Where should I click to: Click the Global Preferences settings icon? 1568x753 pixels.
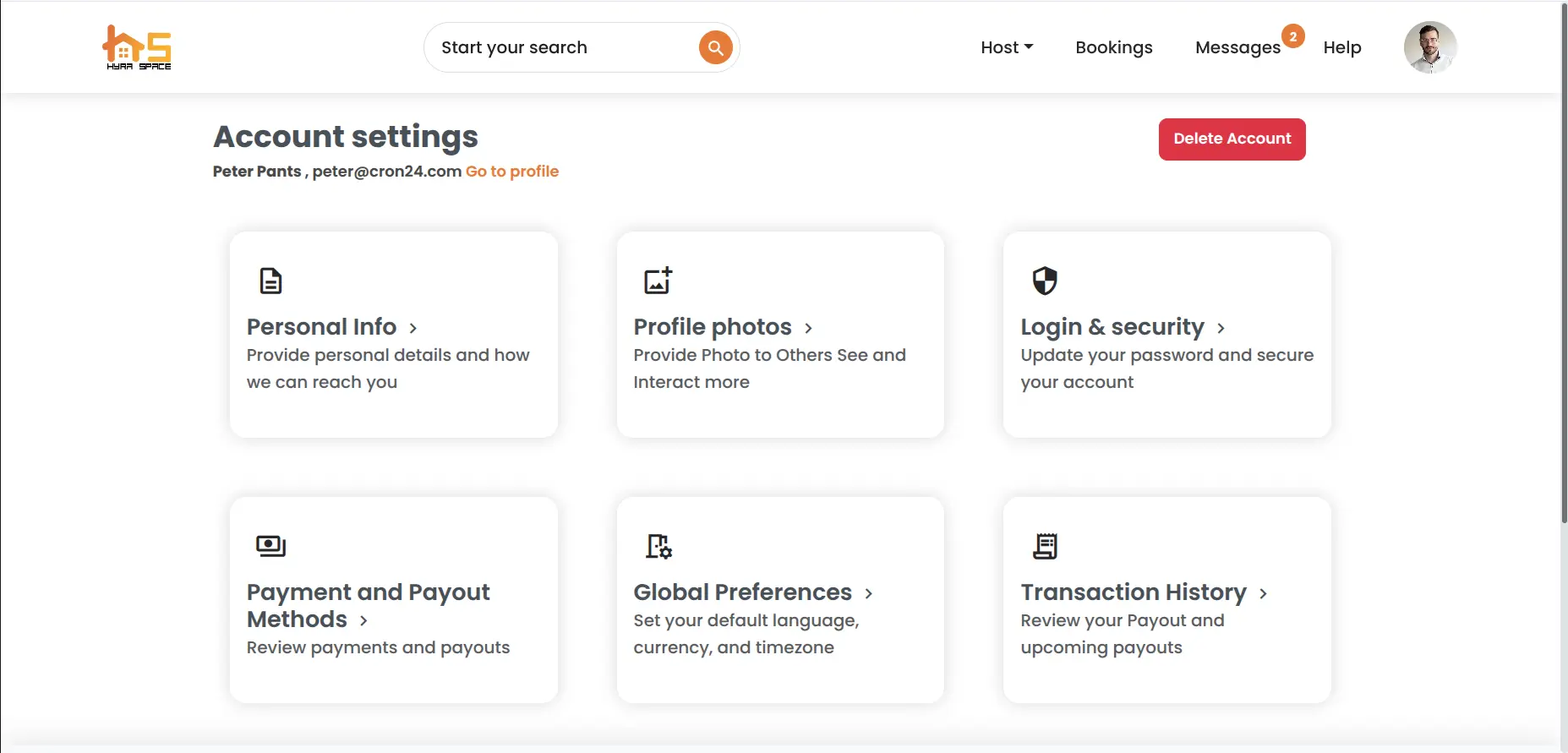pyautogui.click(x=658, y=547)
